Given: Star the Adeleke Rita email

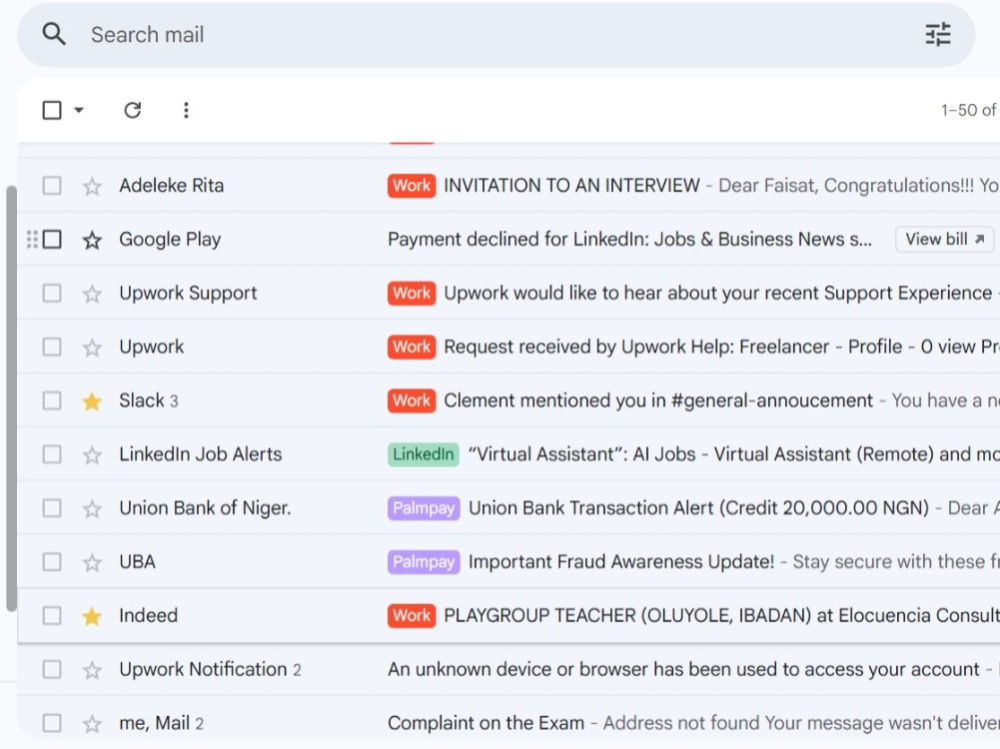Looking at the screenshot, I should pos(92,186).
